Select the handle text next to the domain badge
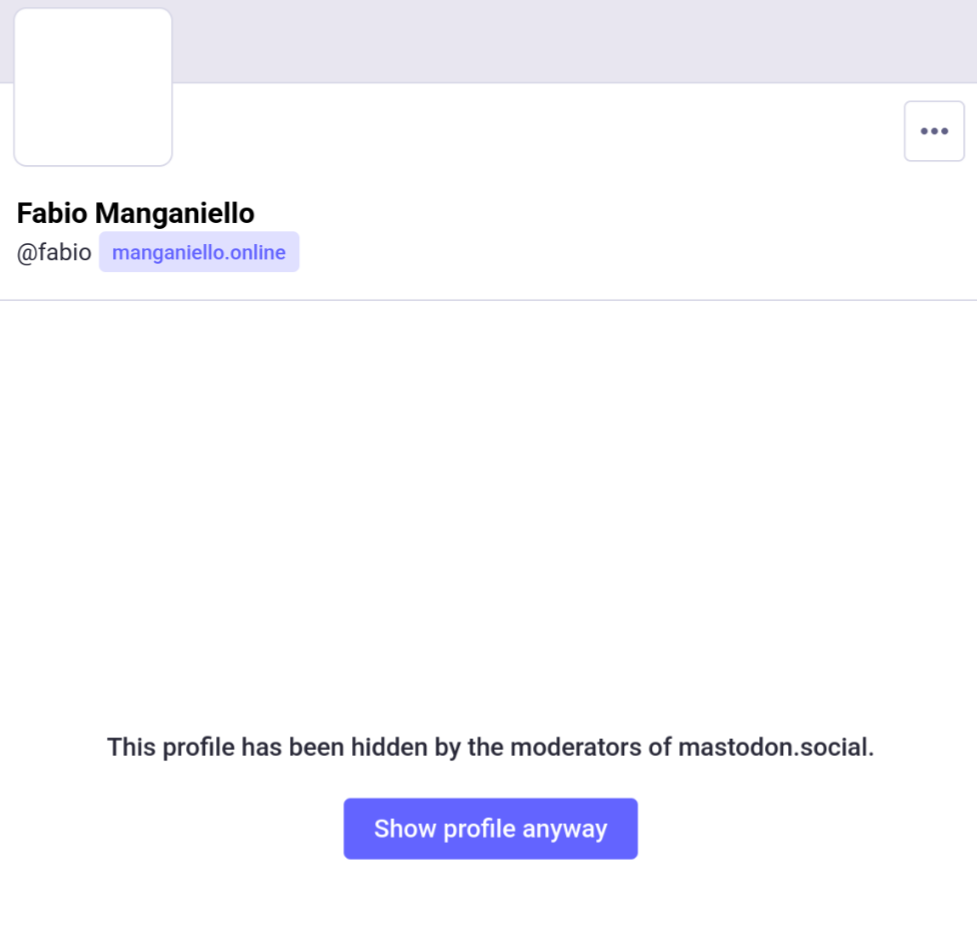This screenshot has height=929, width=977. click(54, 253)
